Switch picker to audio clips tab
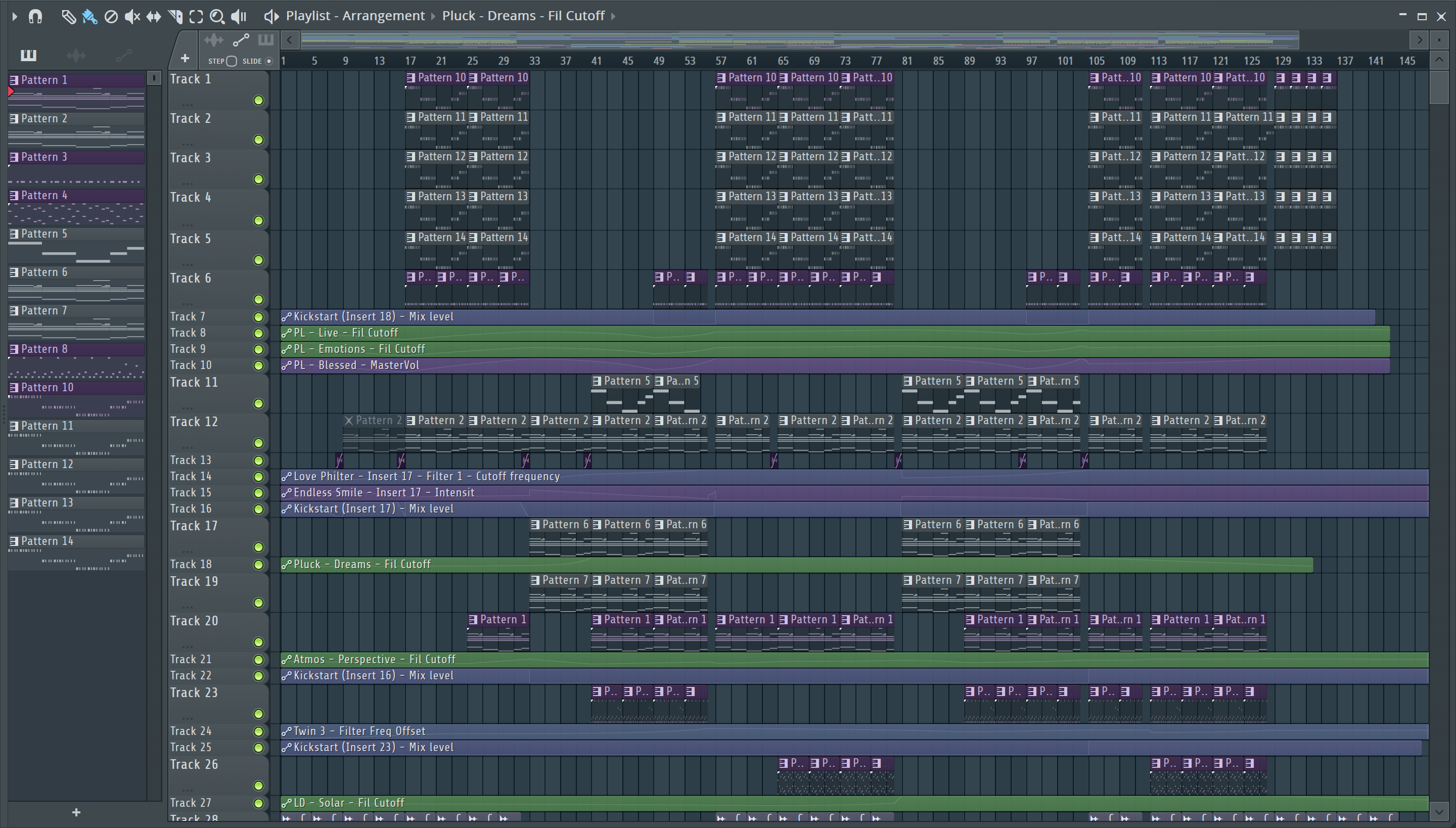1456x828 pixels. pos(76,55)
